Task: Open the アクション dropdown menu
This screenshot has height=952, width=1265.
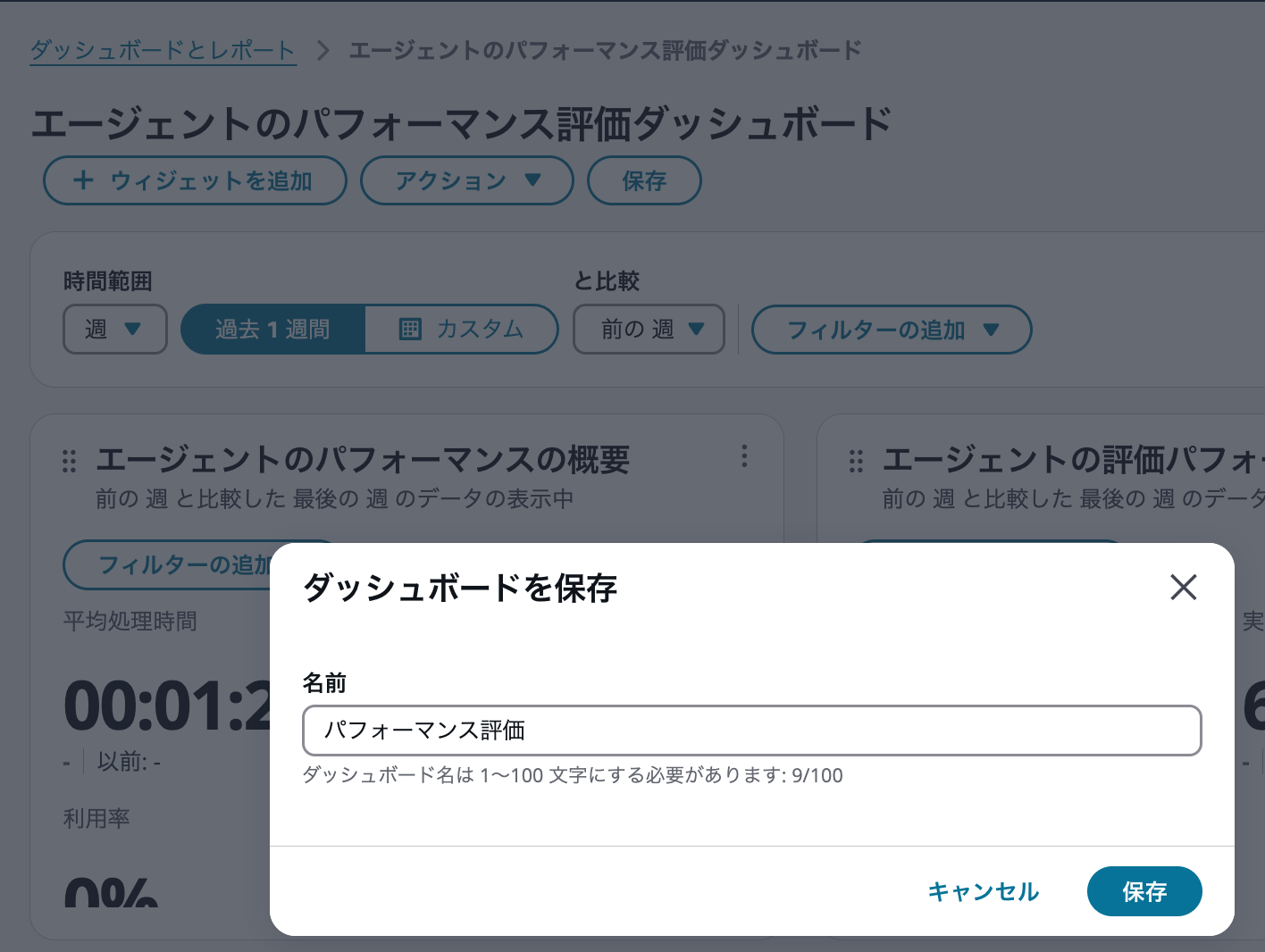Action: (466, 180)
